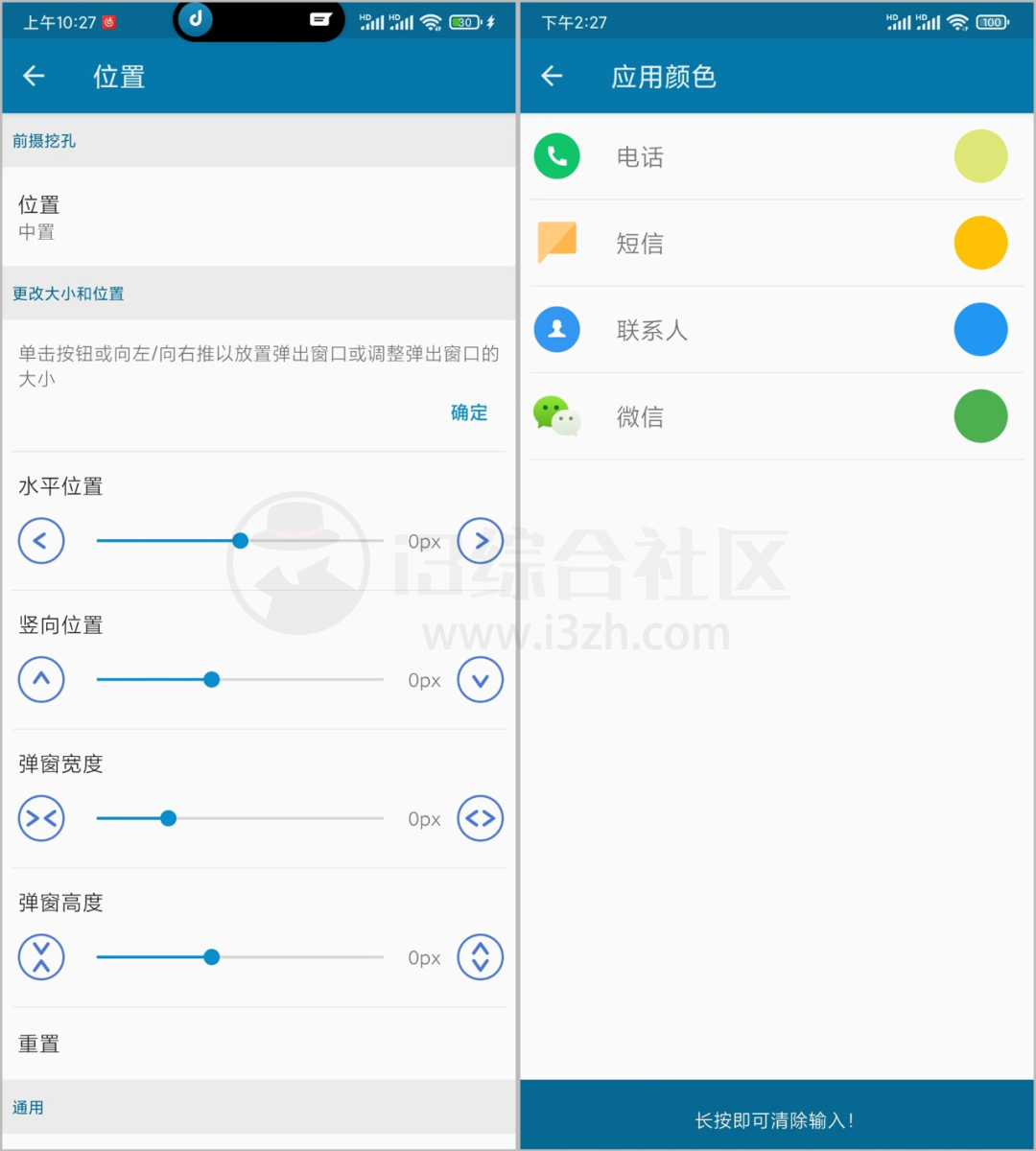Viewport: 1036px width, 1151px height.
Task: Tap the 联系人 contacts app icon
Action: pyautogui.click(x=557, y=330)
